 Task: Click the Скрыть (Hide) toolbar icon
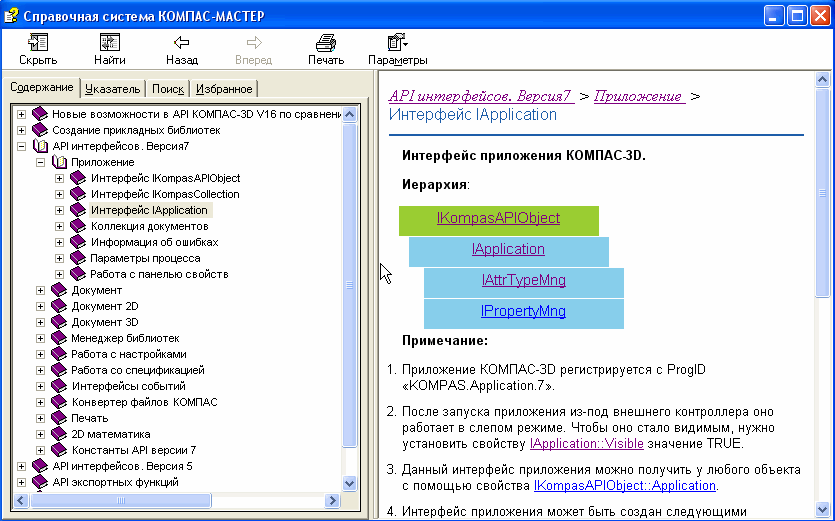tap(38, 43)
